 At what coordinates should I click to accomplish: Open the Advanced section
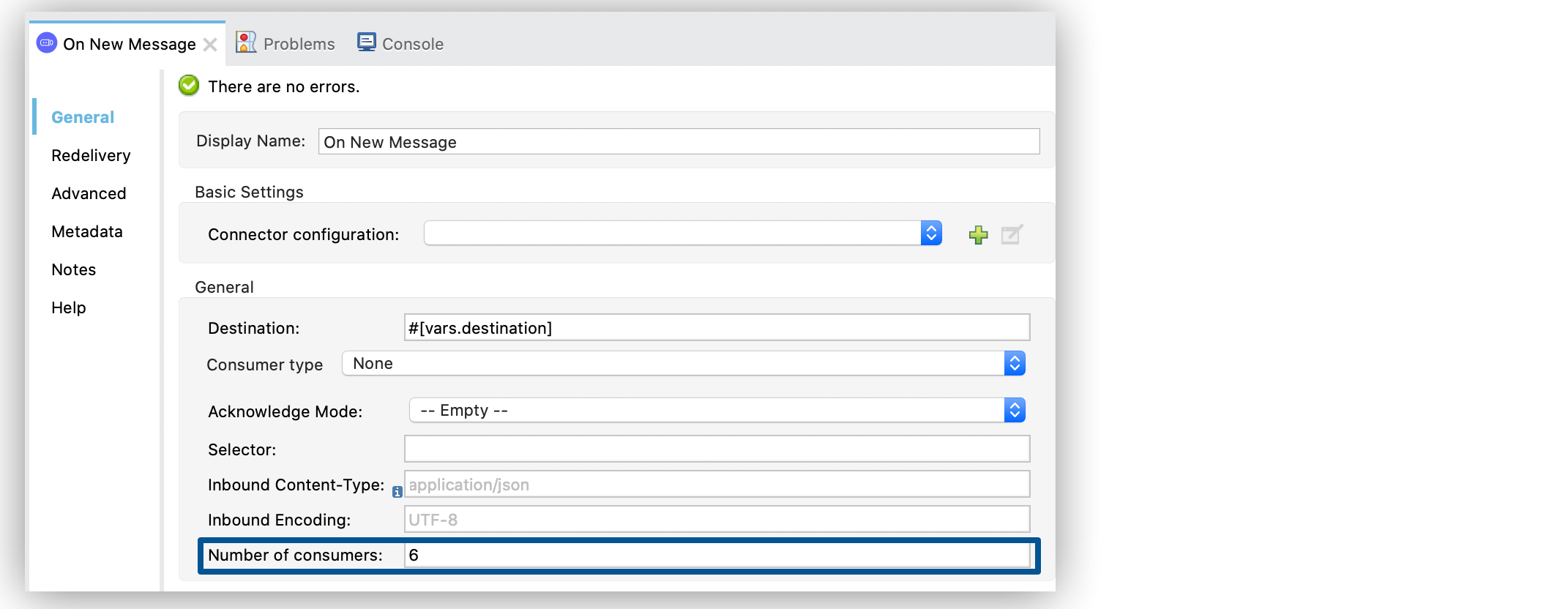tap(89, 193)
